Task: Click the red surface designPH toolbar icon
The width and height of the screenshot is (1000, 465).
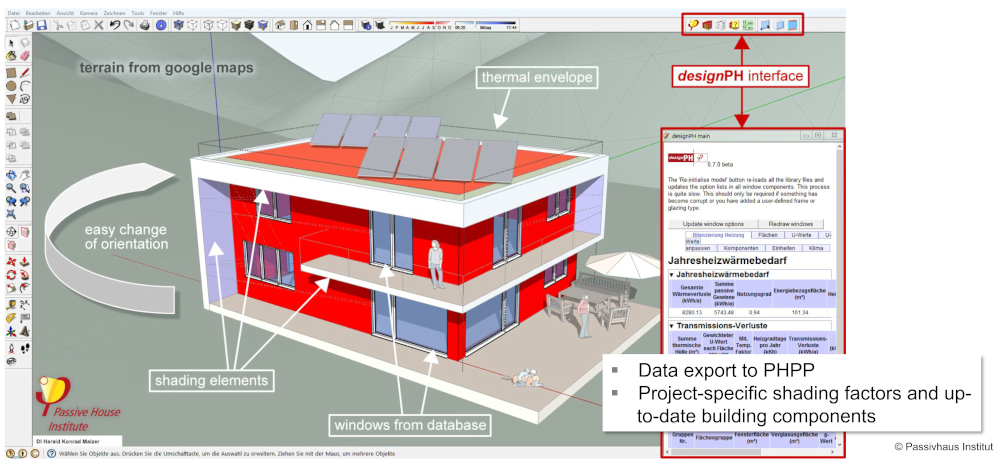Action: click(707, 25)
